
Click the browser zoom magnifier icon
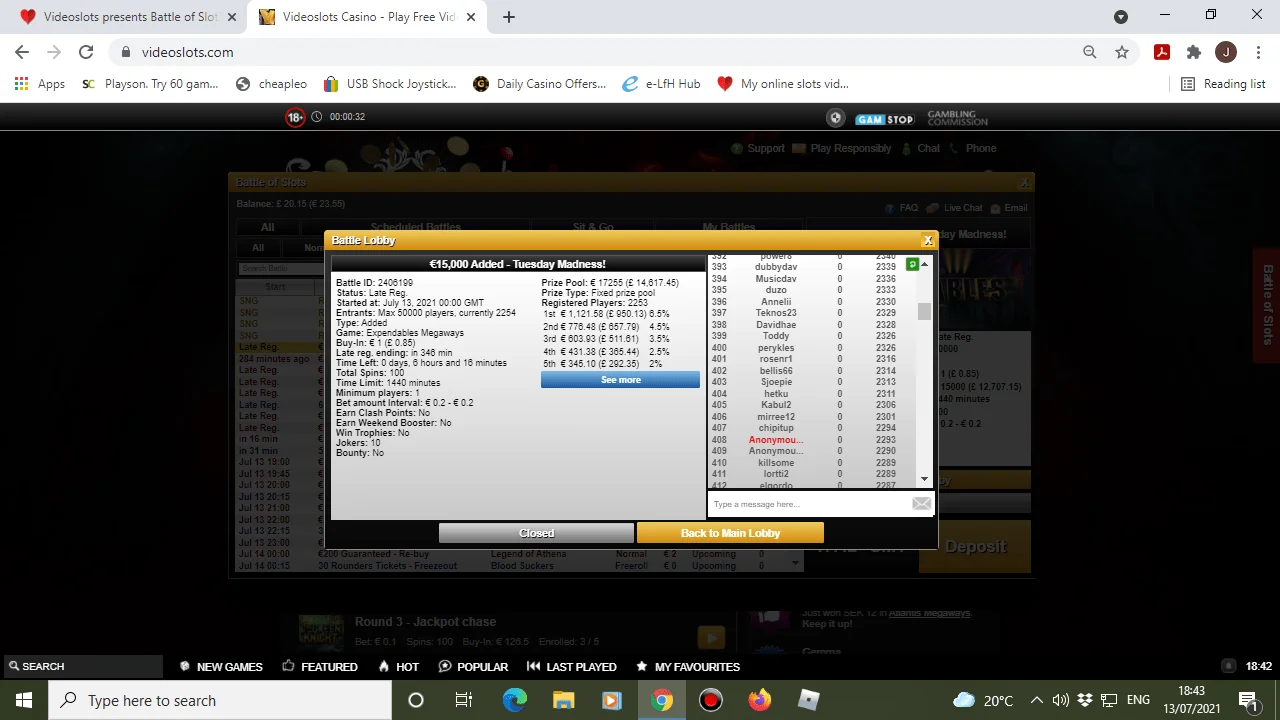point(1090,52)
